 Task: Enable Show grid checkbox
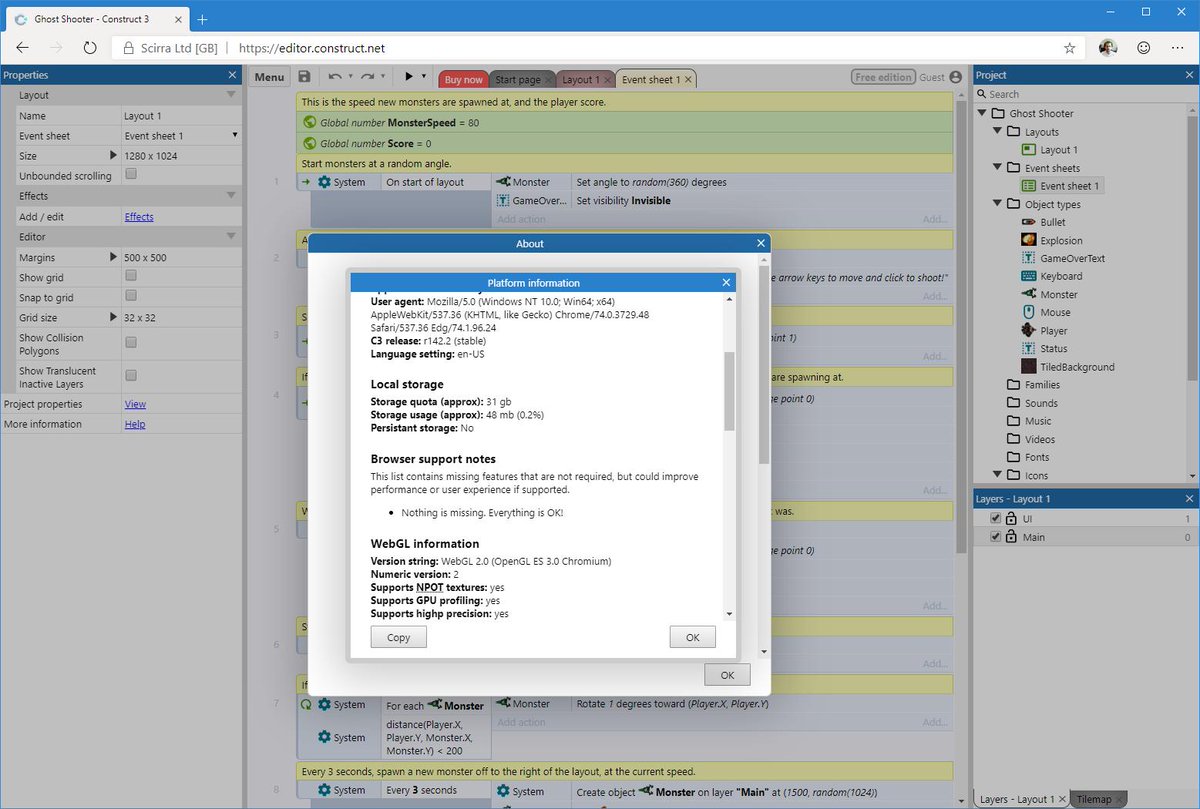130,275
